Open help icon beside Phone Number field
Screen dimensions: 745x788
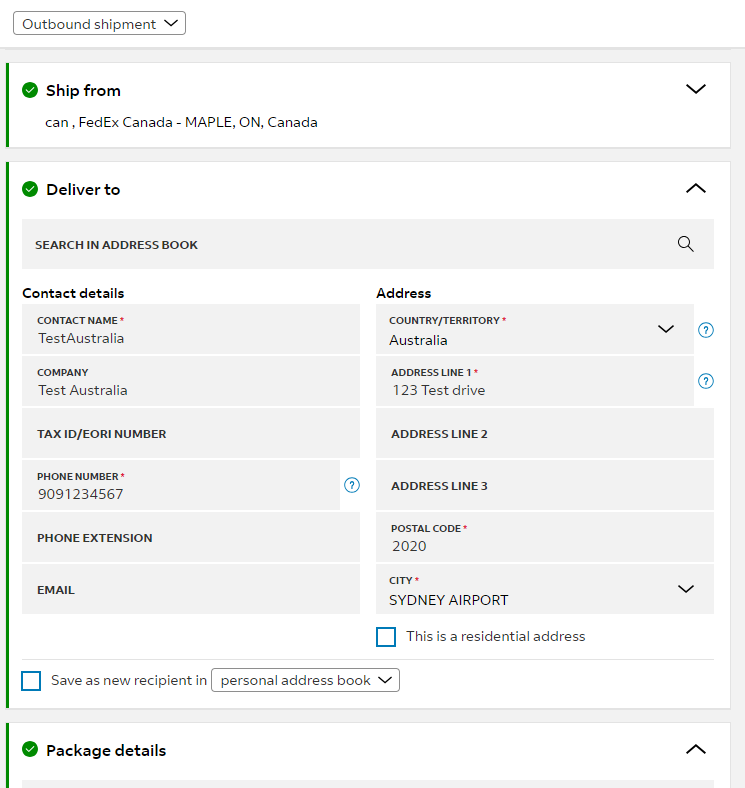click(x=352, y=485)
